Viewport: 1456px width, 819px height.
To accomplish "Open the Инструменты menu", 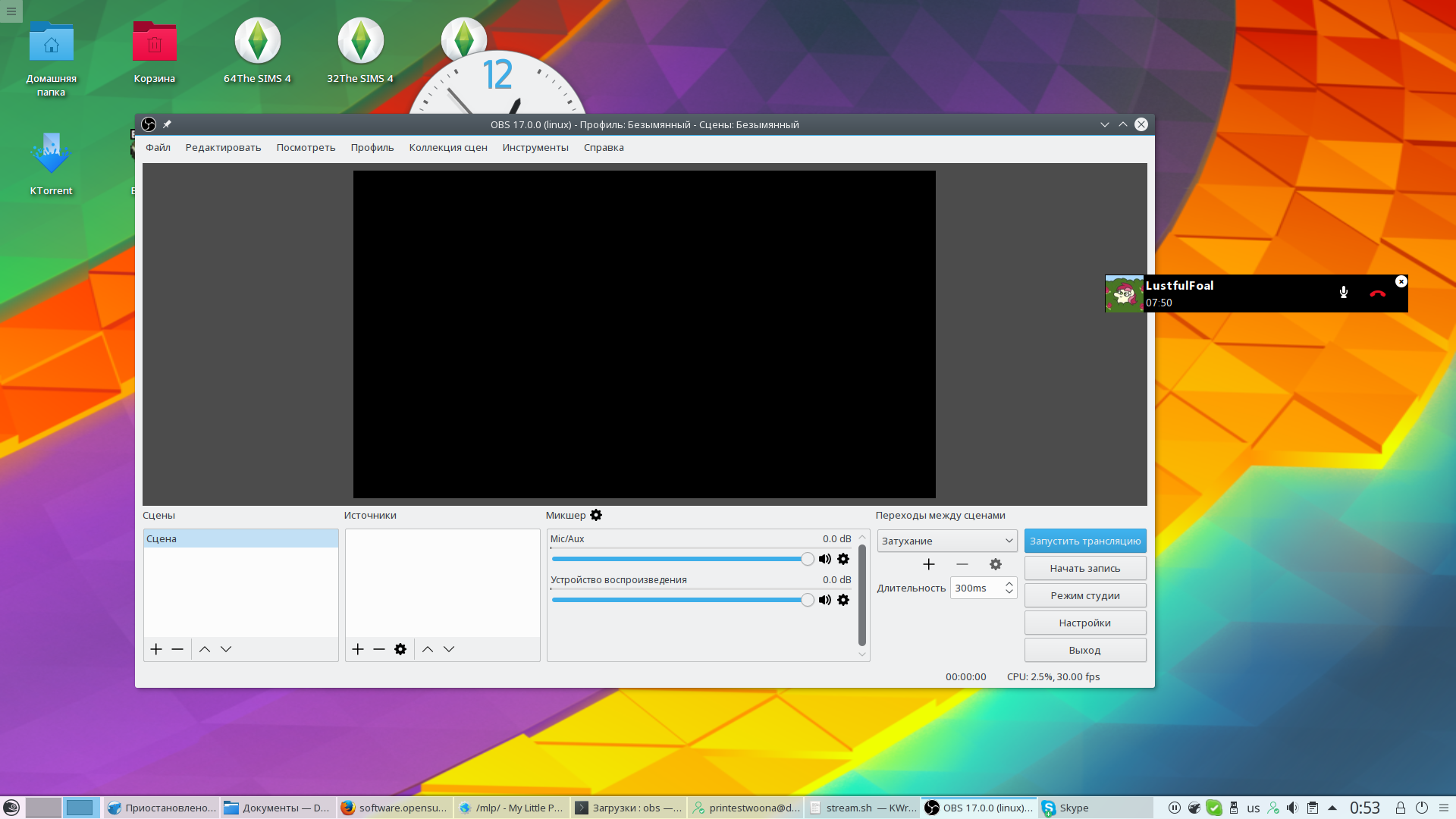I will [535, 148].
